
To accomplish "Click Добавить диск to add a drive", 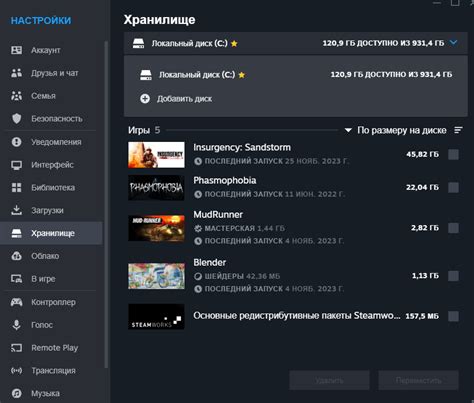I will click(184, 99).
